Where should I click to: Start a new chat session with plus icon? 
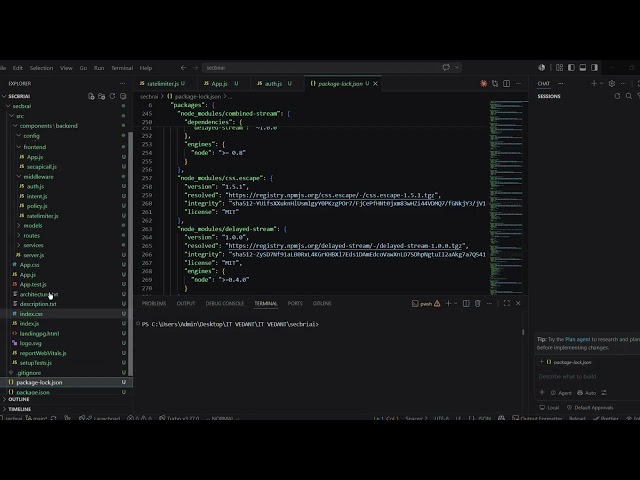pyautogui.click(x=593, y=83)
